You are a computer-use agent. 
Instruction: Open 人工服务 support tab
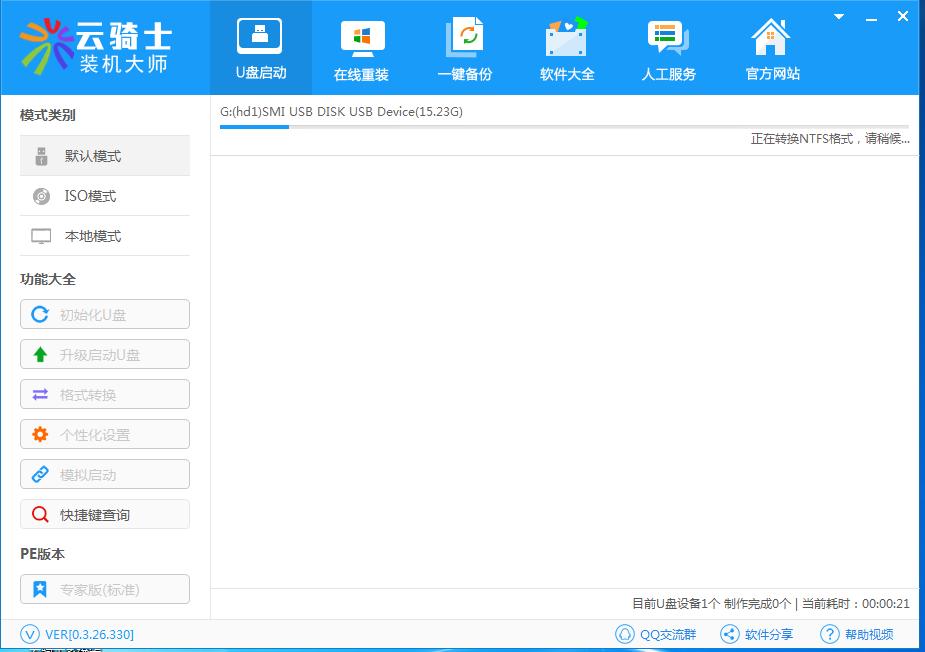(x=669, y=49)
